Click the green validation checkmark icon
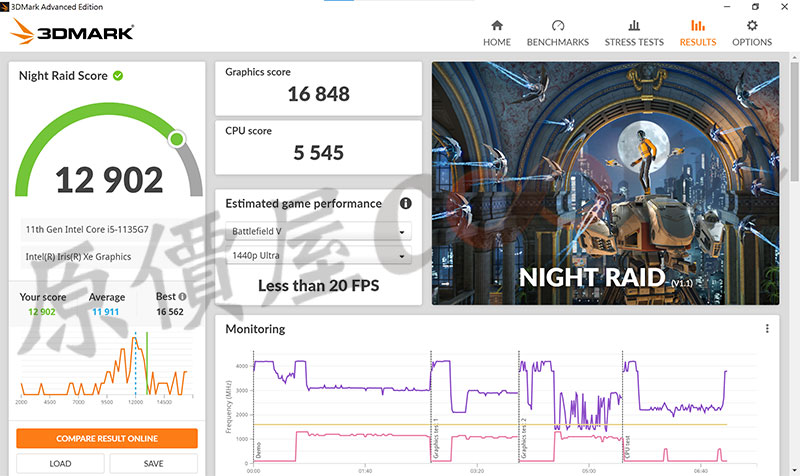 [x=118, y=76]
